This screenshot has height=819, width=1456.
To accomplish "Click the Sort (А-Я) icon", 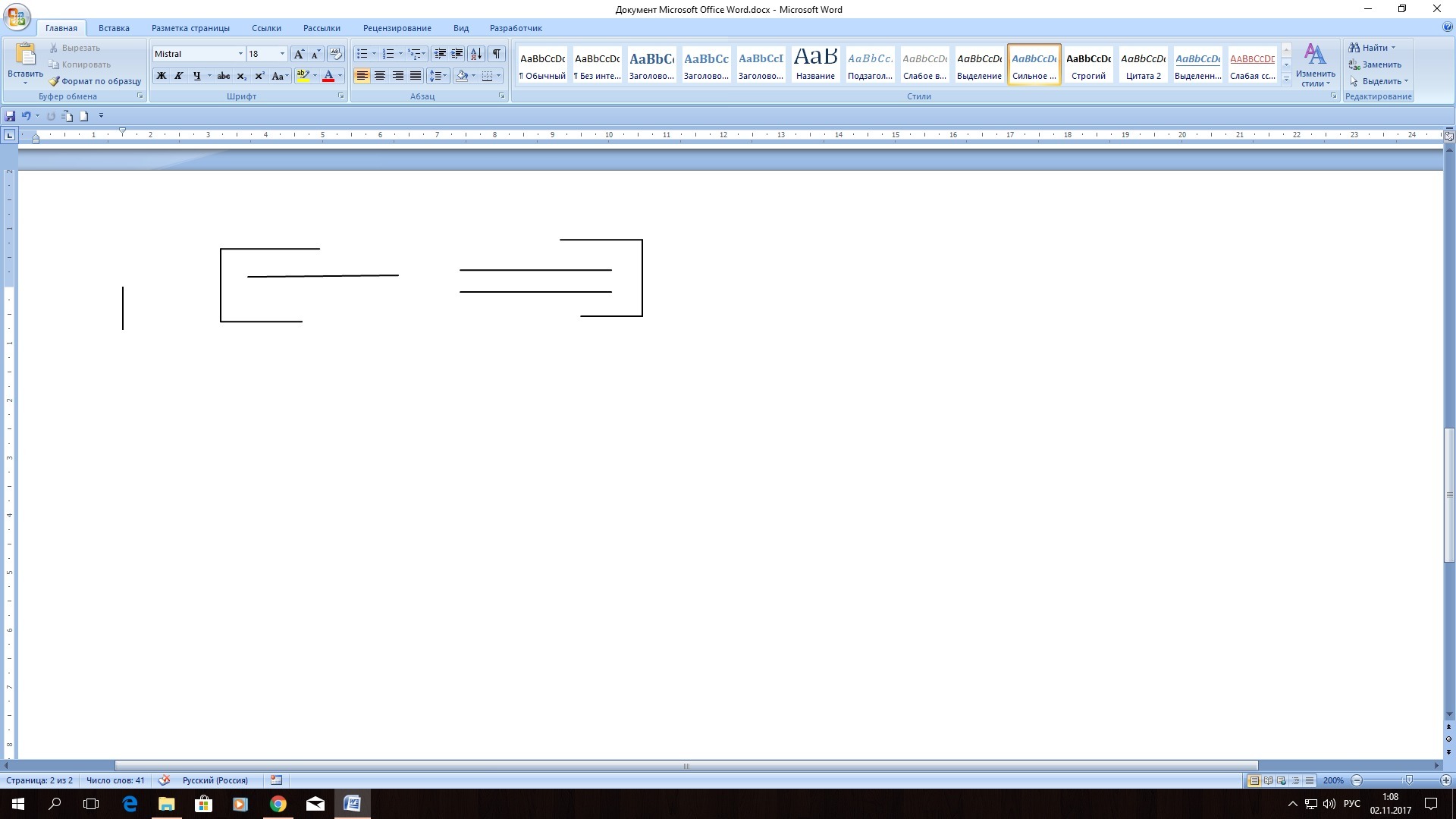I will [x=475, y=54].
